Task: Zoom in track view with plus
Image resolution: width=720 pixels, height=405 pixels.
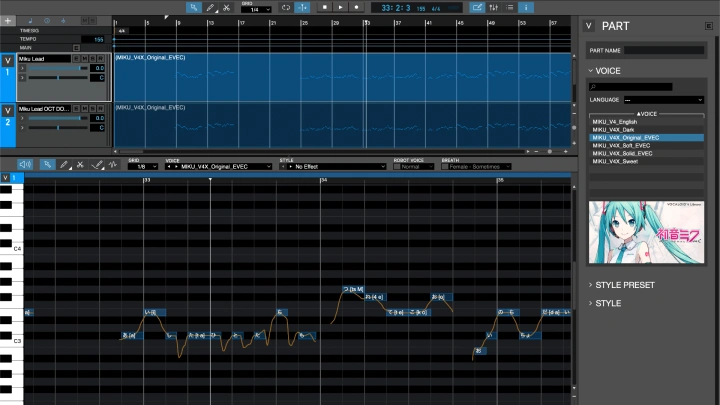Action: pos(566,152)
